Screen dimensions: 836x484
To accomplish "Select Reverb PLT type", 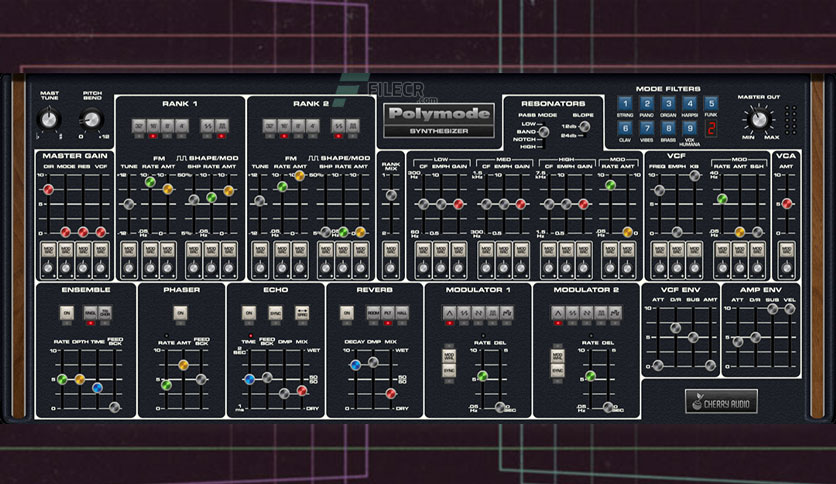I will [388, 313].
